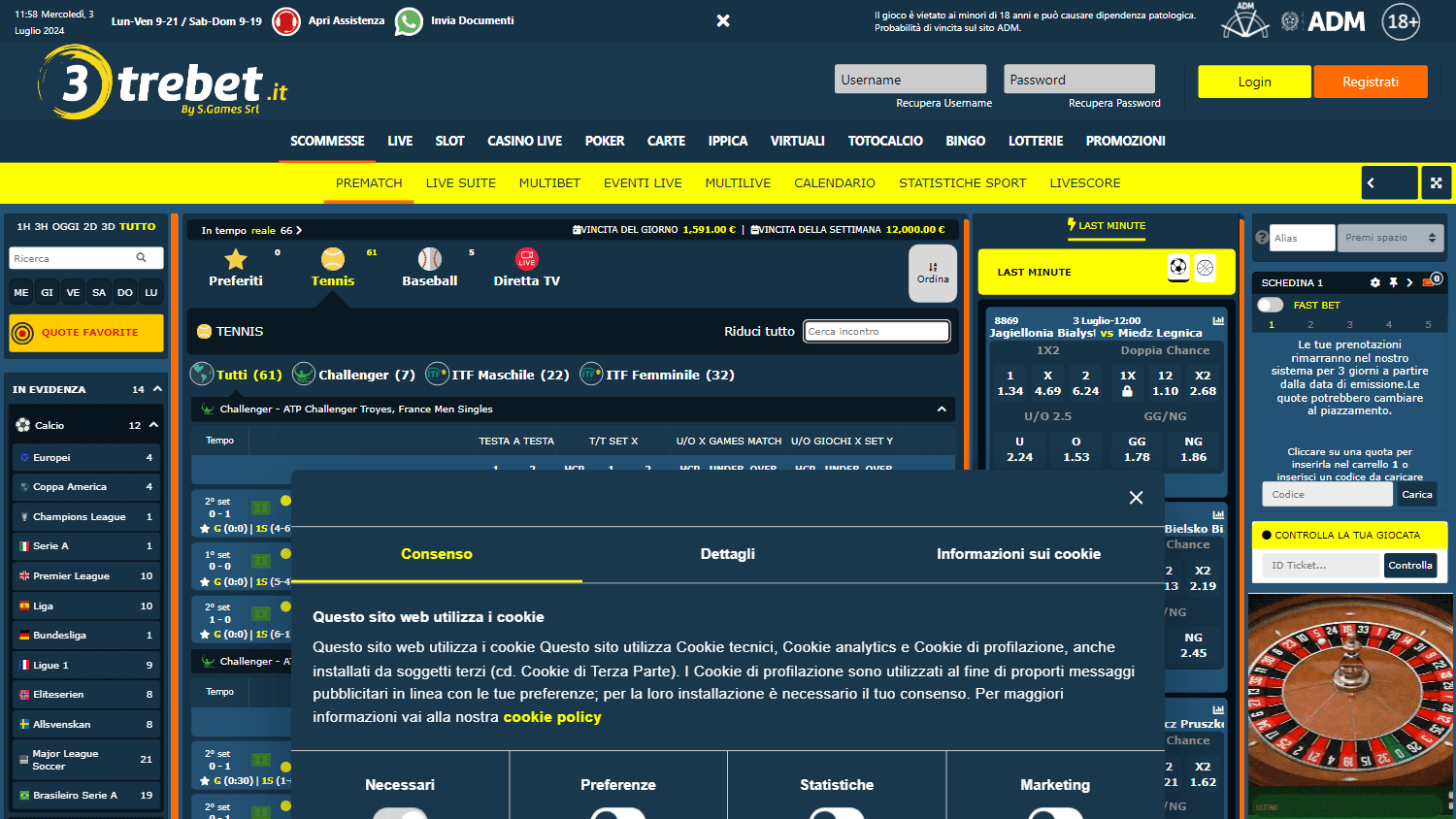Open the CASINO LIVE menu item
Image resolution: width=1456 pixels, height=819 pixels.
pos(524,141)
